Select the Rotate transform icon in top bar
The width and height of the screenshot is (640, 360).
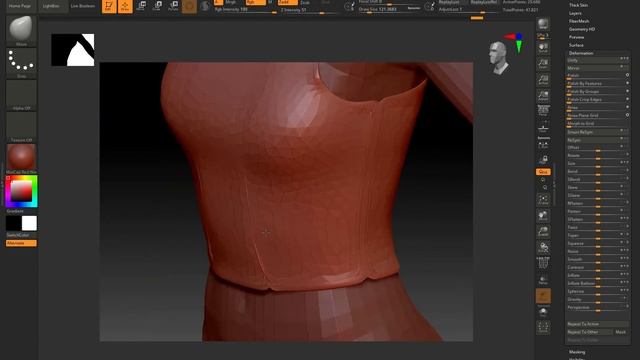coord(173,6)
